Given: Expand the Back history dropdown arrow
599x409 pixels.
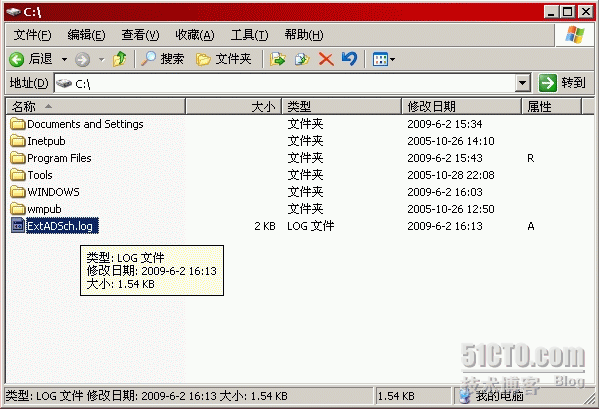Looking at the screenshot, I should (x=65, y=60).
